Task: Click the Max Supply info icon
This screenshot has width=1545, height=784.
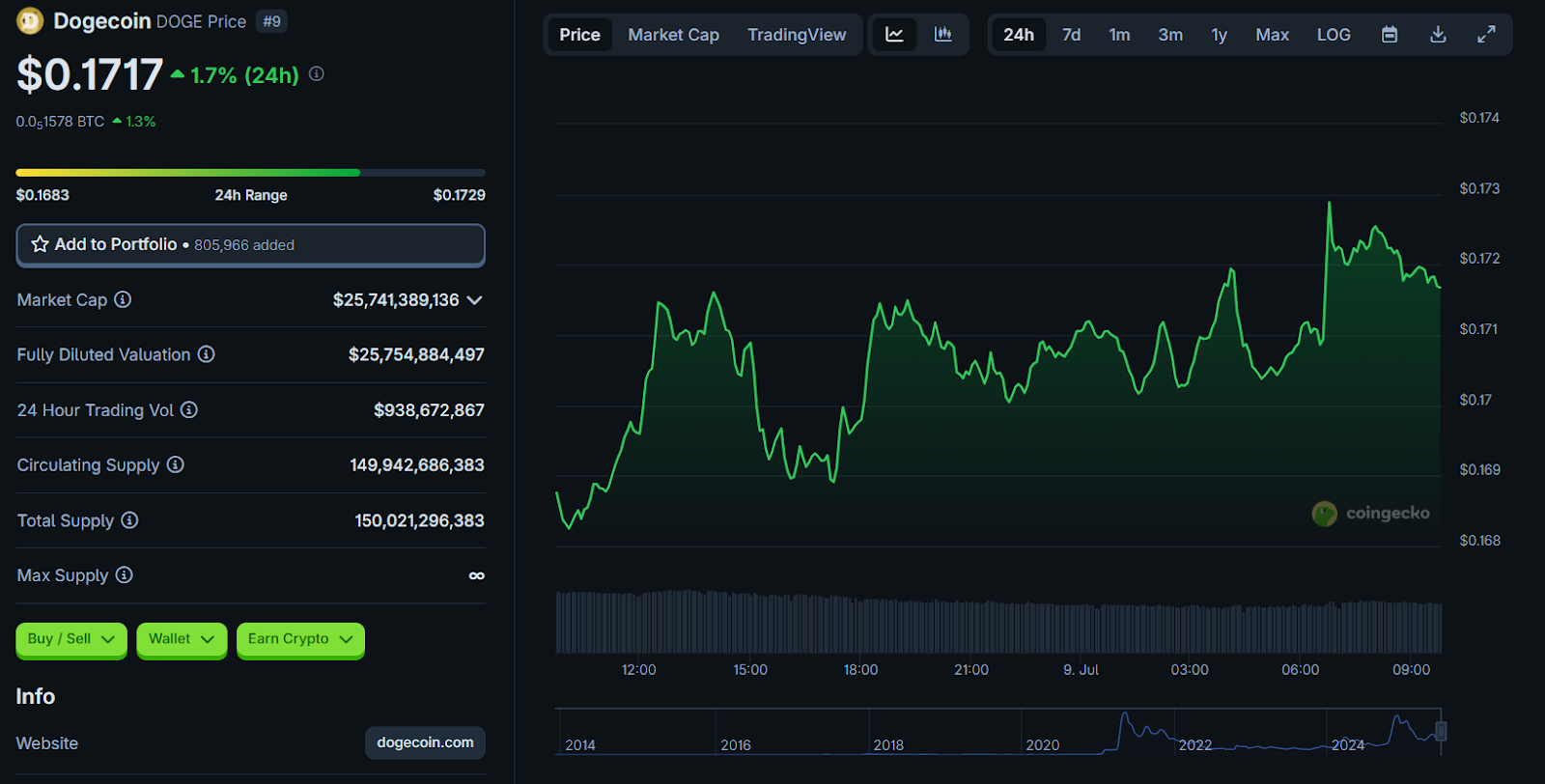Action: pos(124,574)
